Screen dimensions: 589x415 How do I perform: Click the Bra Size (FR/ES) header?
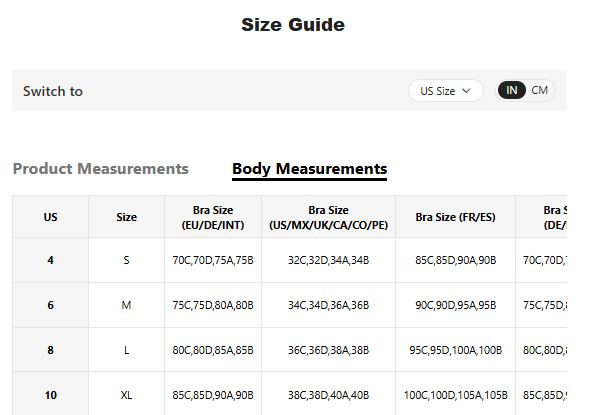455,217
